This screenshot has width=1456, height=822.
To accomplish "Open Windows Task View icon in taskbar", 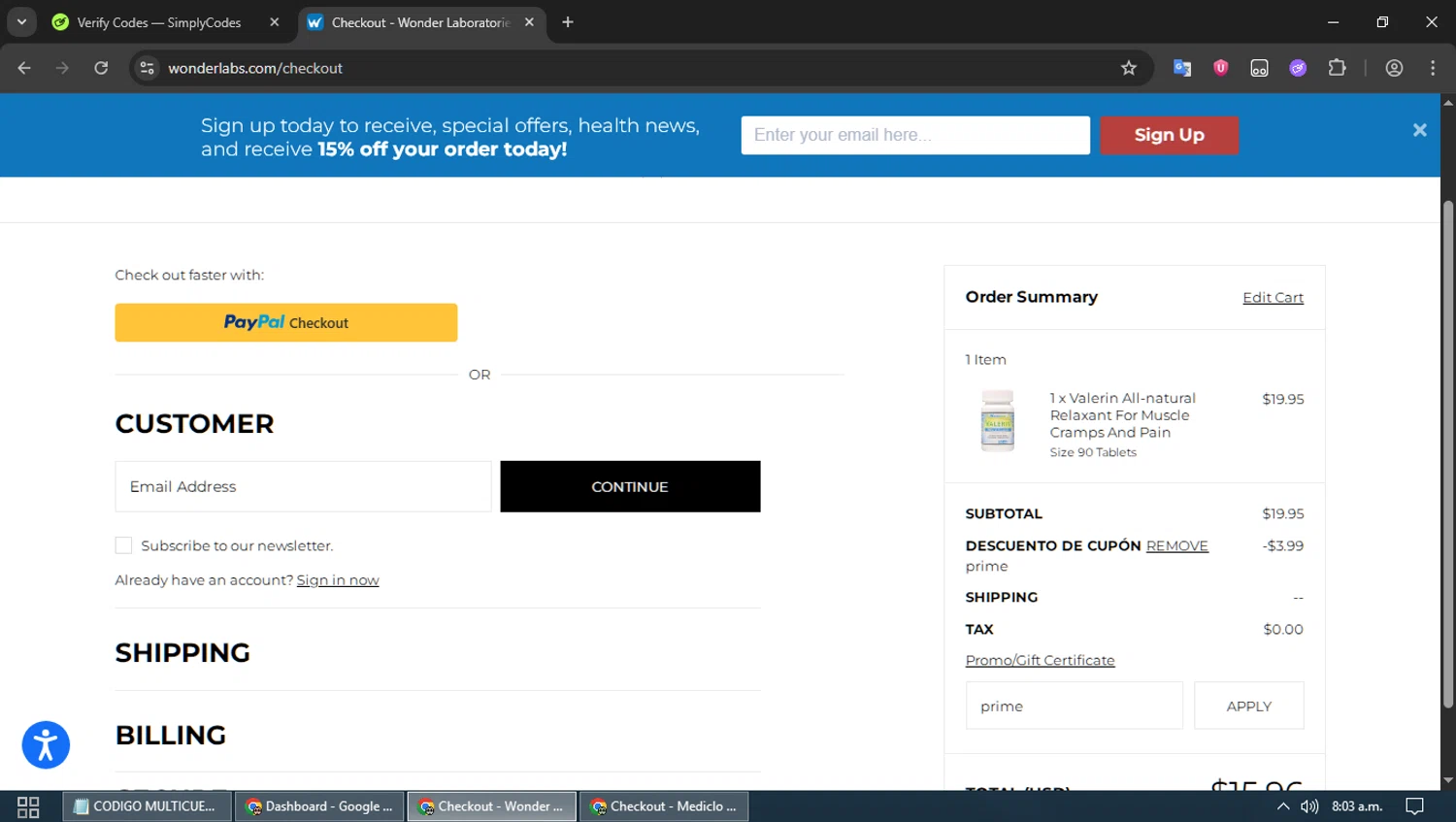I will click(x=28, y=806).
